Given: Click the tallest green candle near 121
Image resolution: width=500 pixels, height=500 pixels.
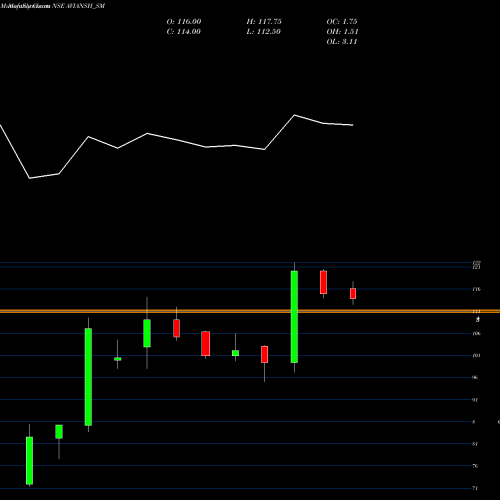Looking at the screenshot, I should pyautogui.click(x=294, y=317).
